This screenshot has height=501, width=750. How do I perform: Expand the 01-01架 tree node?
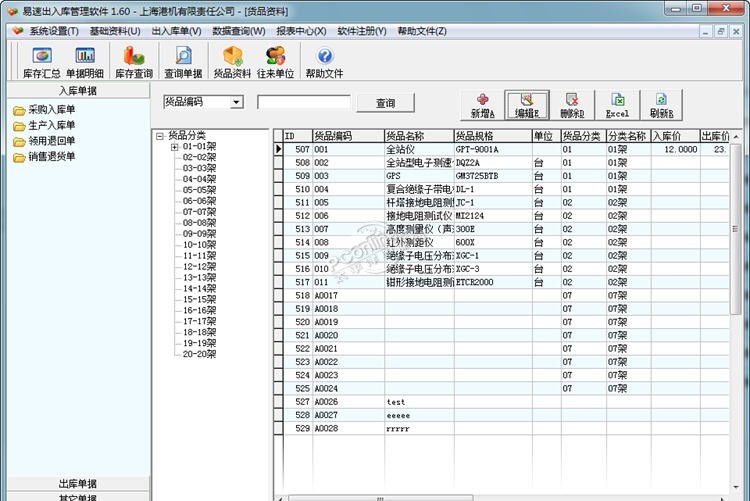(x=175, y=146)
